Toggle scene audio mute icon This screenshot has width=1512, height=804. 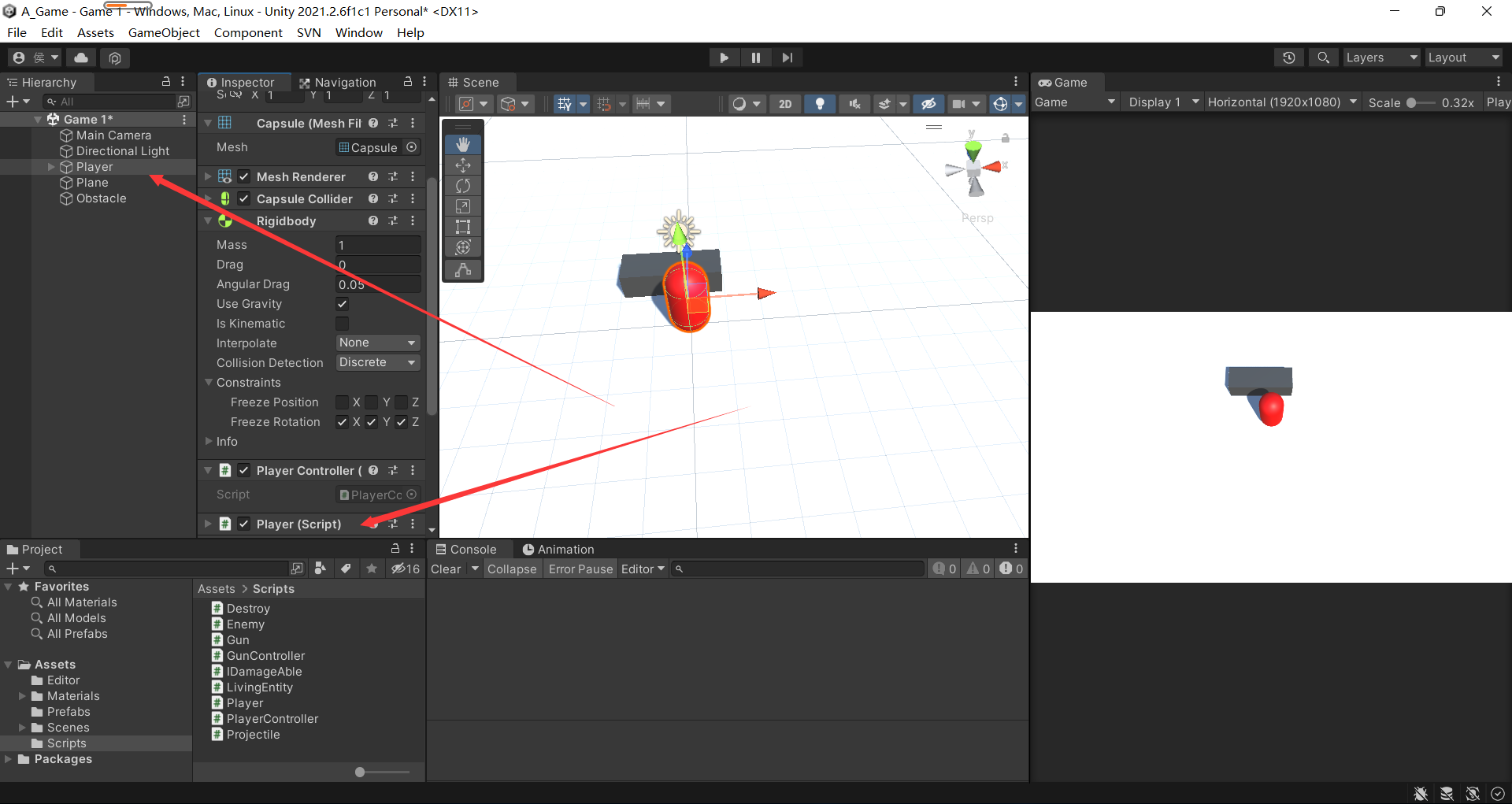tap(854, 103)
